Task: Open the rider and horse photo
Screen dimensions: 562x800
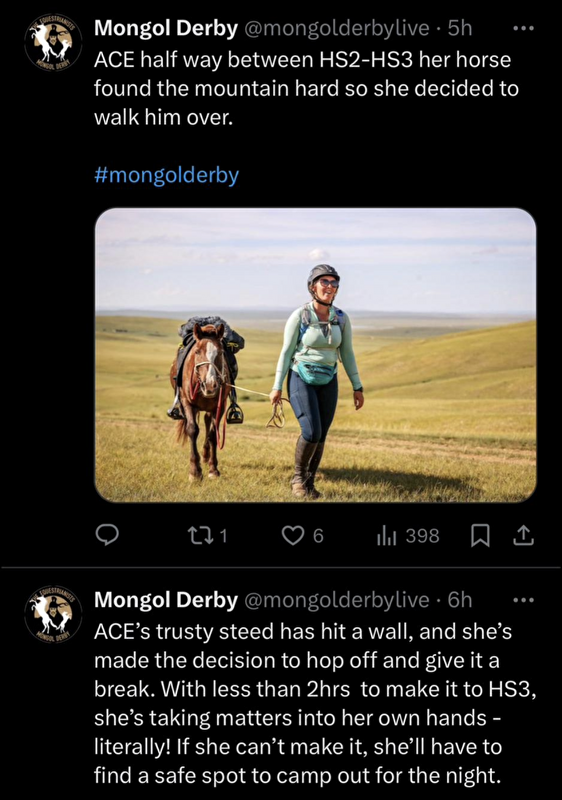Action: (316, 355)
